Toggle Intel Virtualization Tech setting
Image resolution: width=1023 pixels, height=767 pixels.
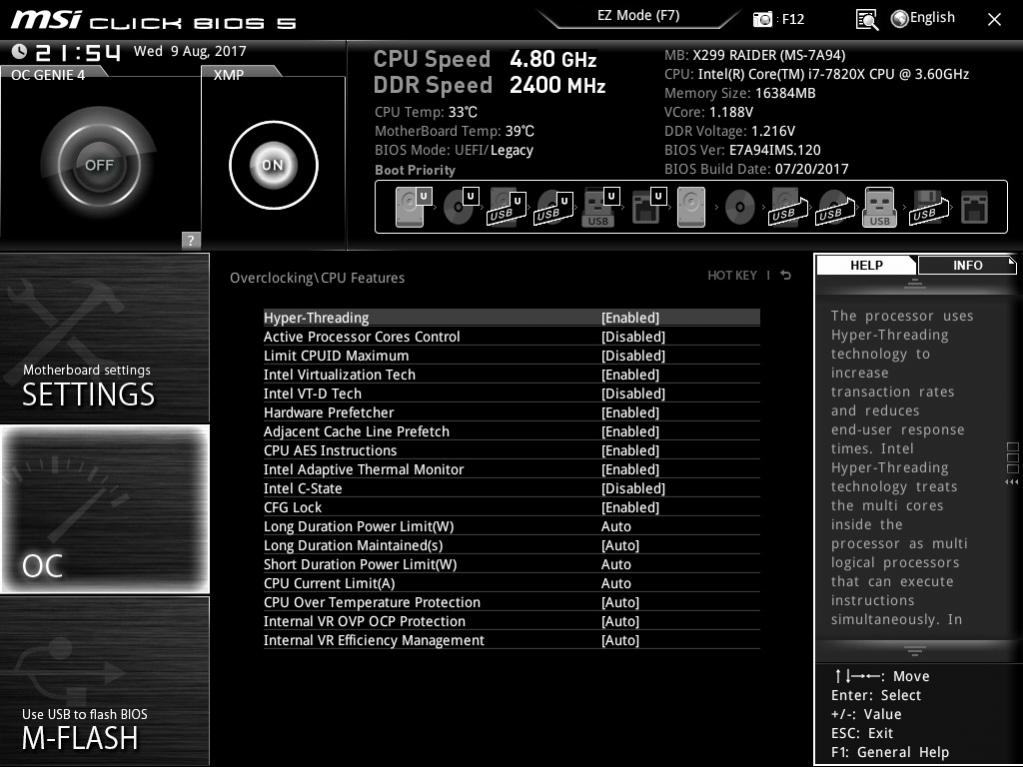(512, 374)
